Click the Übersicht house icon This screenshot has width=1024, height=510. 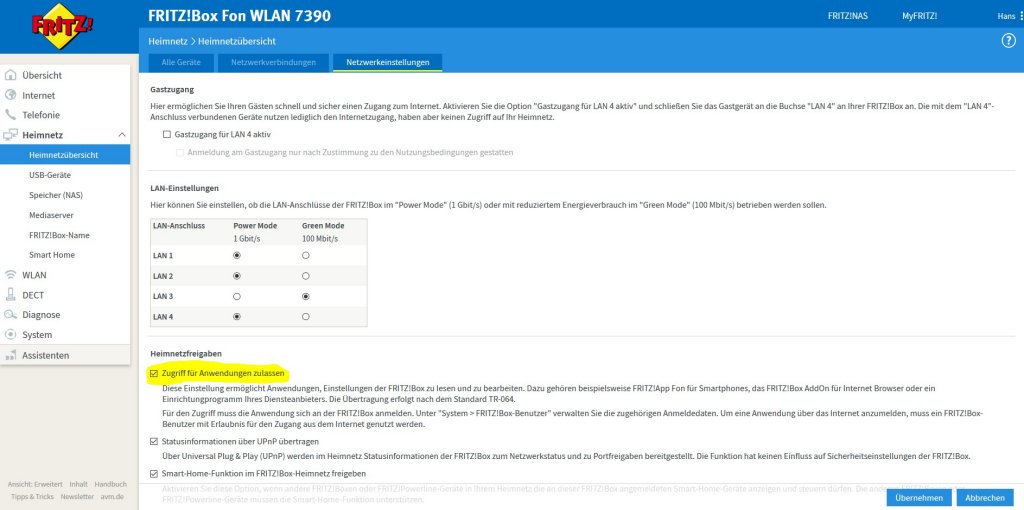click(x=11, y=75)
